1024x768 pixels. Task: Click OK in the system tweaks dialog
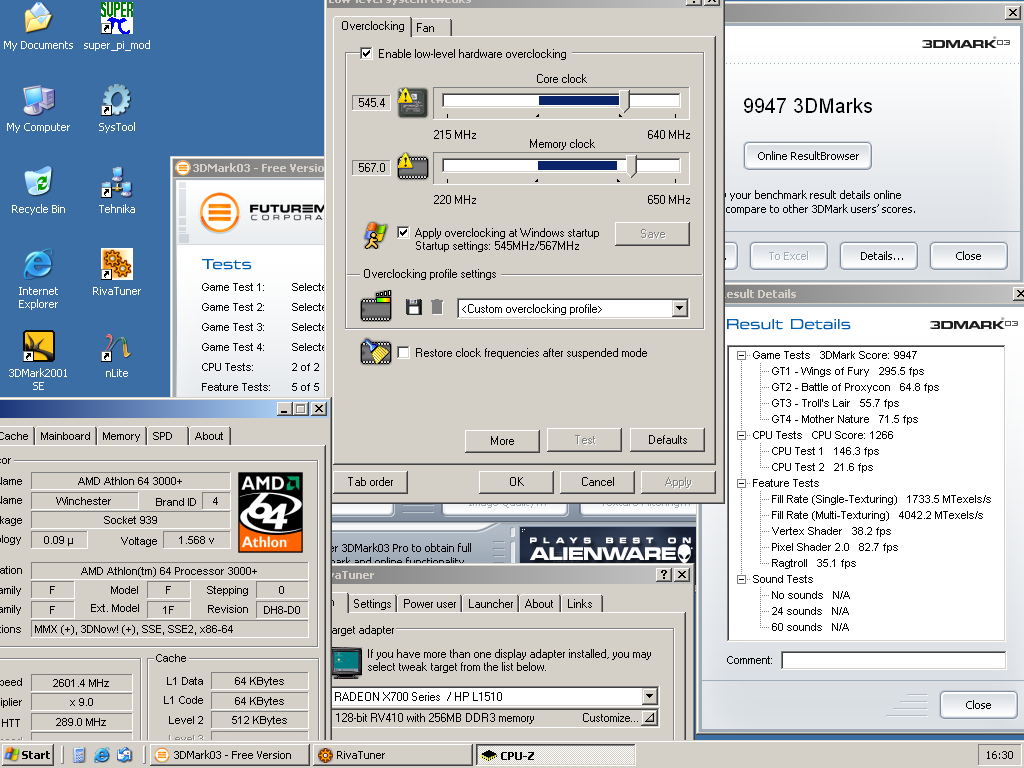coord(516,481)
